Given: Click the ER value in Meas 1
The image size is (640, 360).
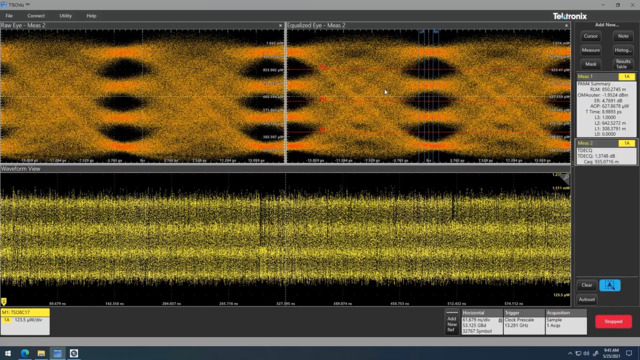Looking at the screenshot, I should tap(609, 100).
